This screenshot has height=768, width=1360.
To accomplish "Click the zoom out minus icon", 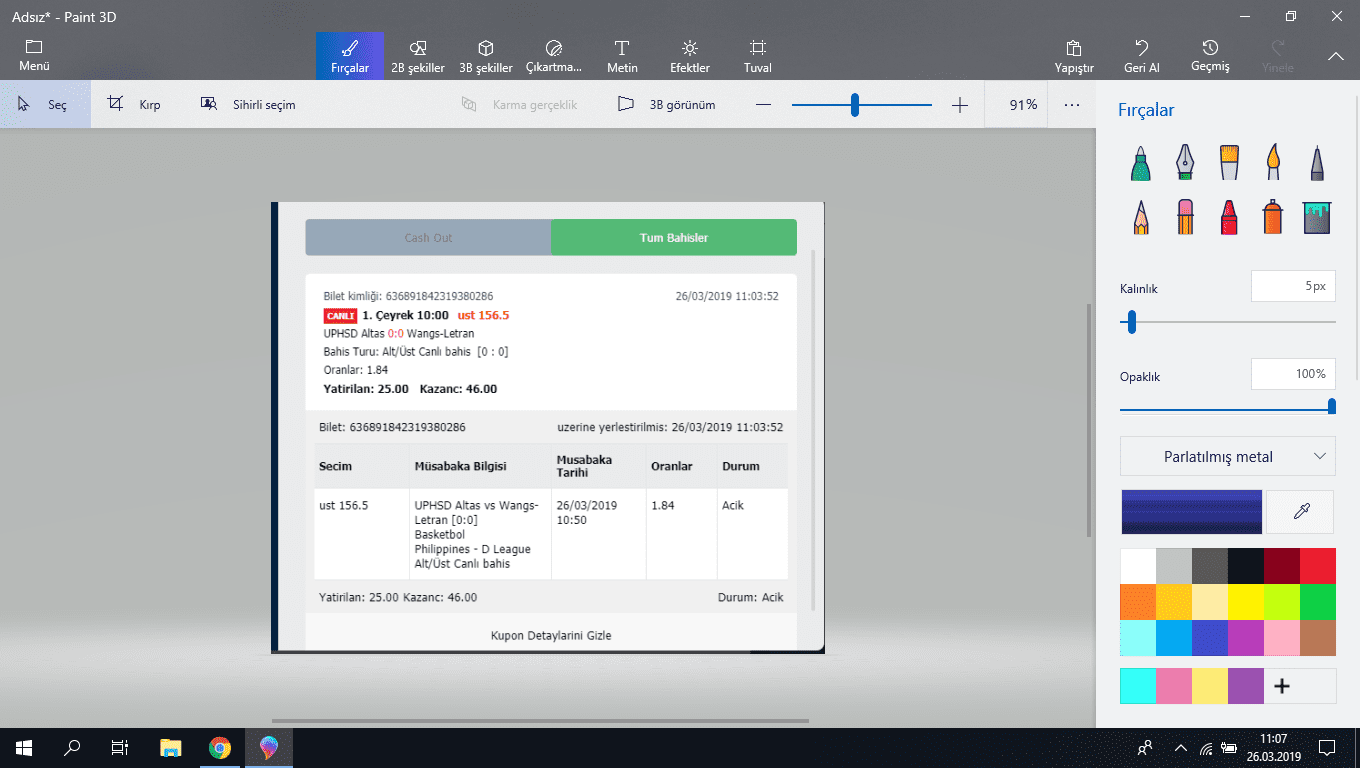I will pyautogui.click(x=764, y=105).
